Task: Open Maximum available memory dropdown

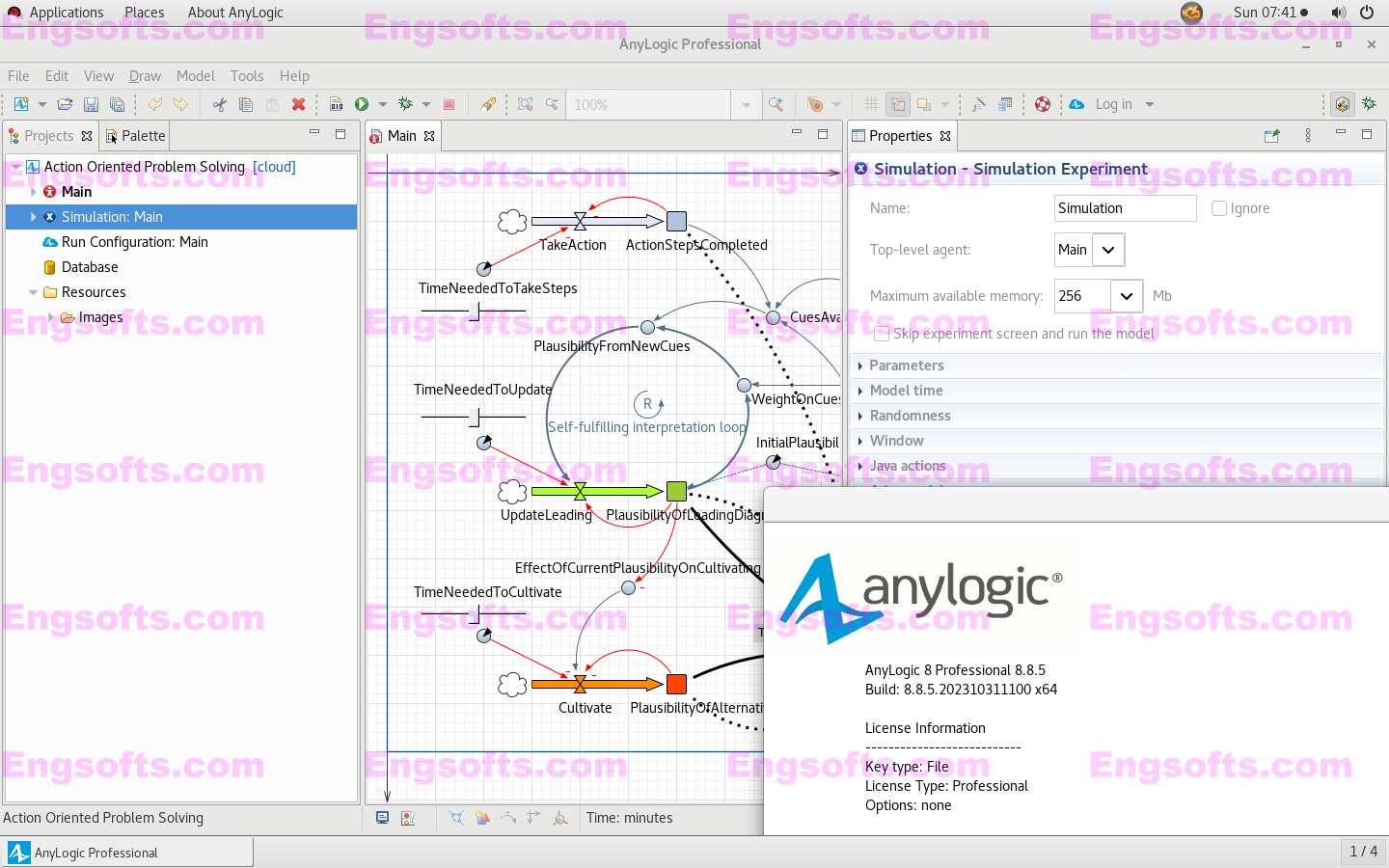Action: 1127,296
